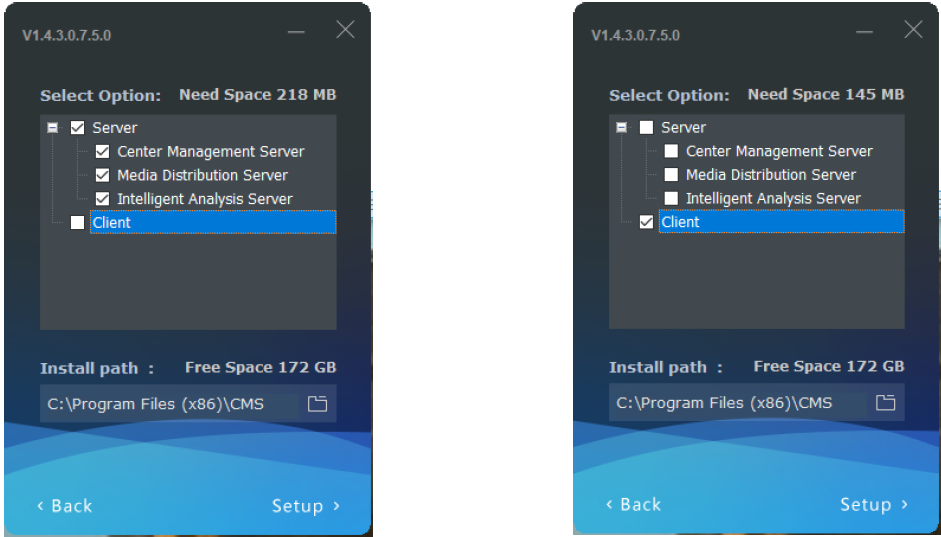Open folder browse icon in right installer
Viewport: 941px width, 537px height.
885,402
